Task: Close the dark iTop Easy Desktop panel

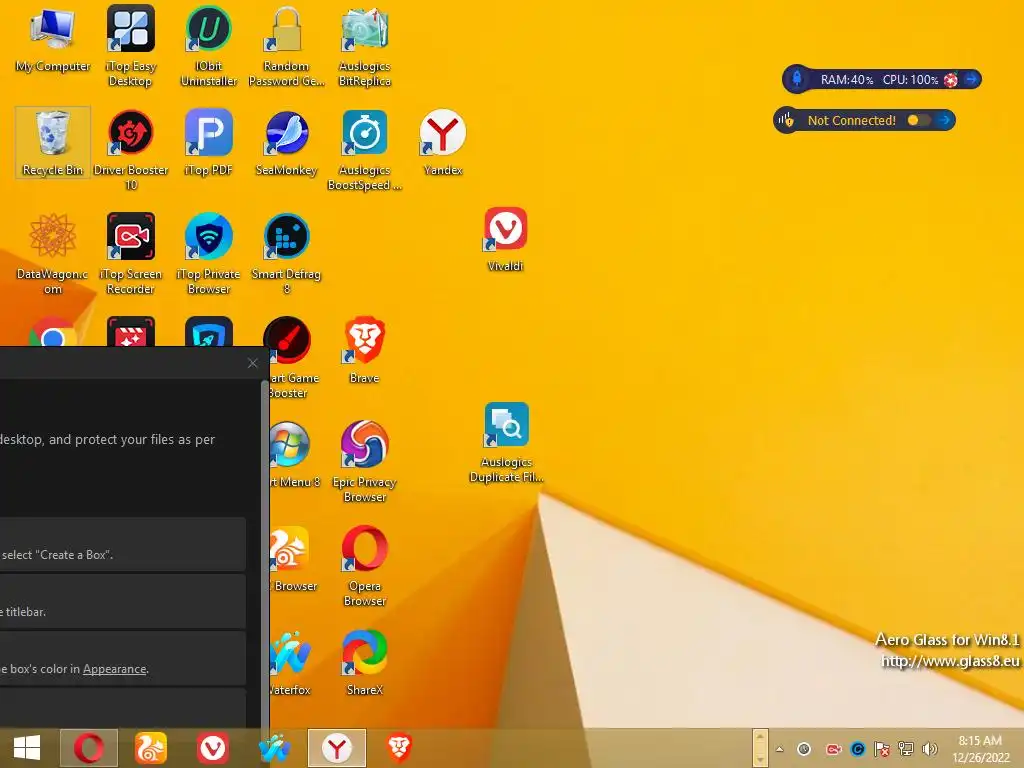Action: (x=253, y=363)
